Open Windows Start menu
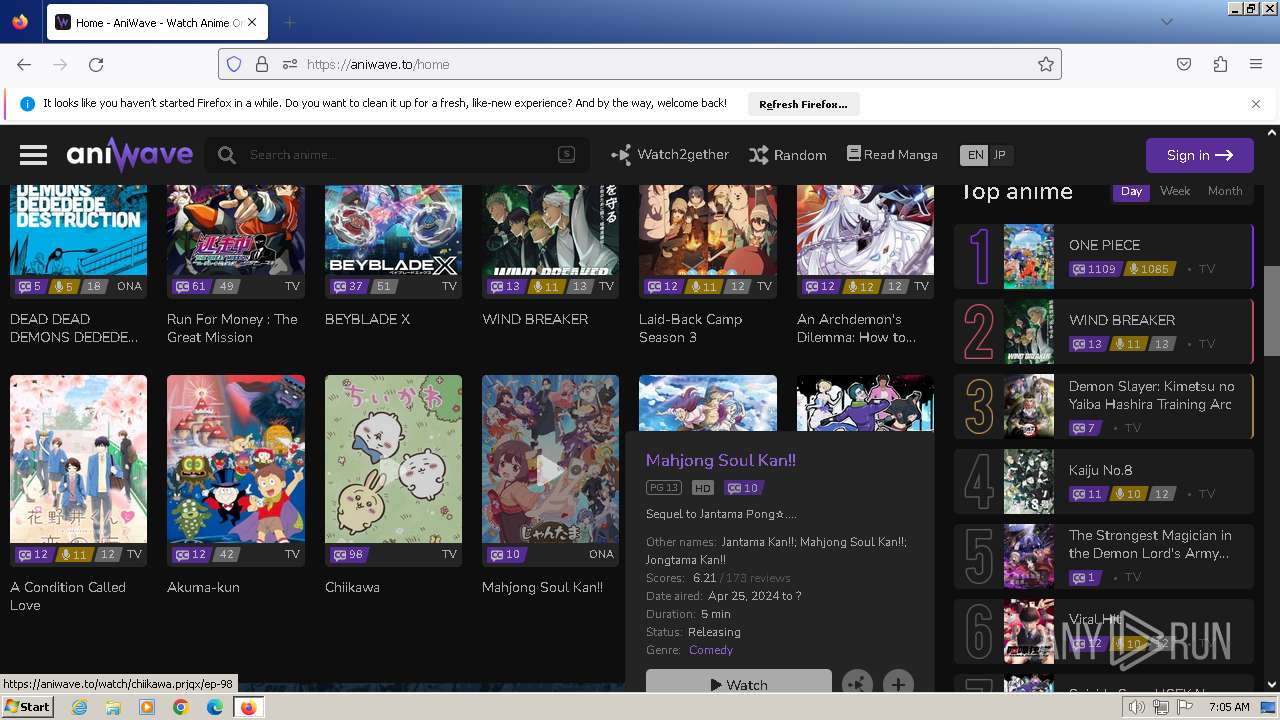 (x=27, y=707)
